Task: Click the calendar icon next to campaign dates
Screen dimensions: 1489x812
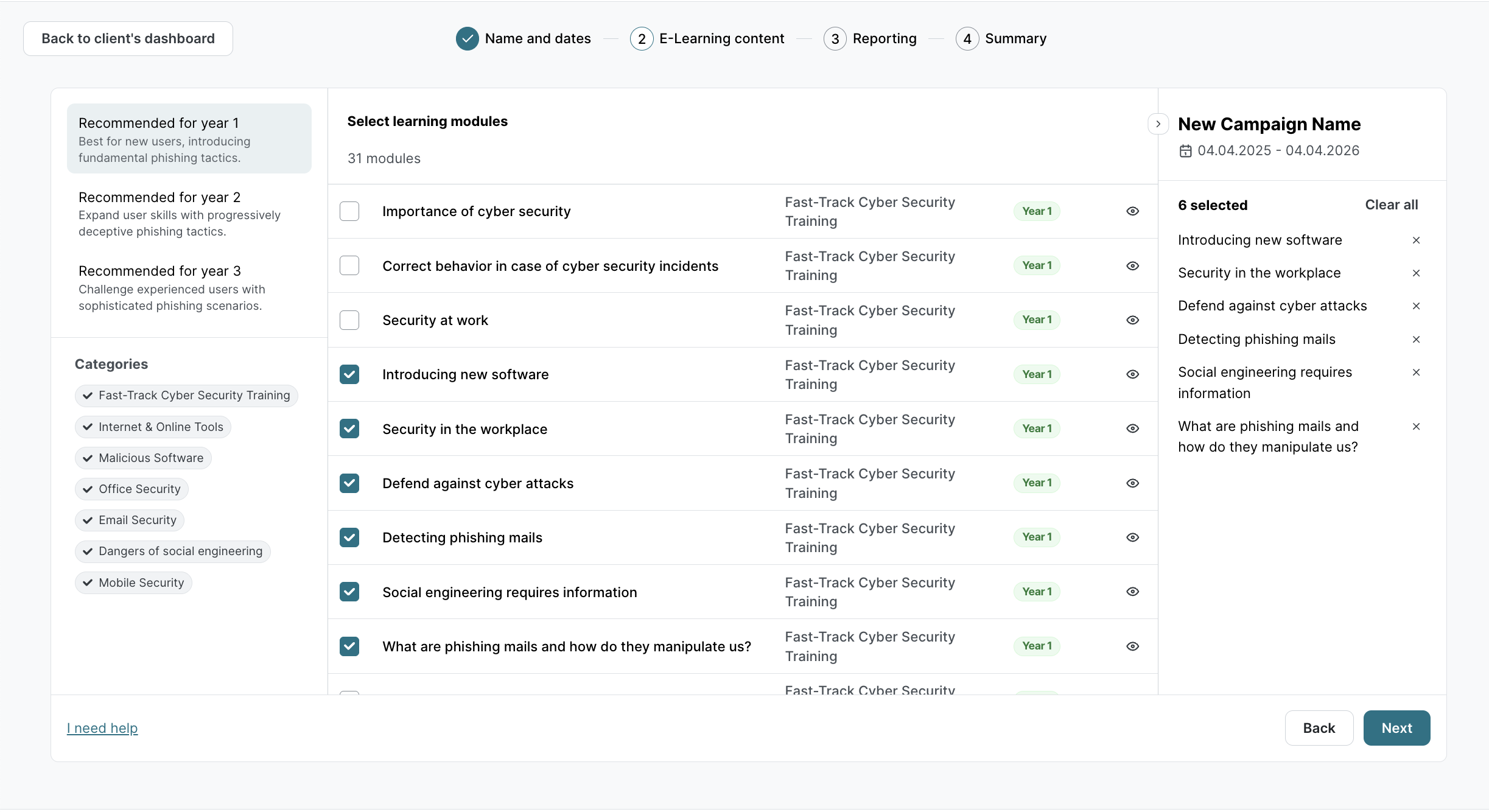Action: [x=1185, y=151]
